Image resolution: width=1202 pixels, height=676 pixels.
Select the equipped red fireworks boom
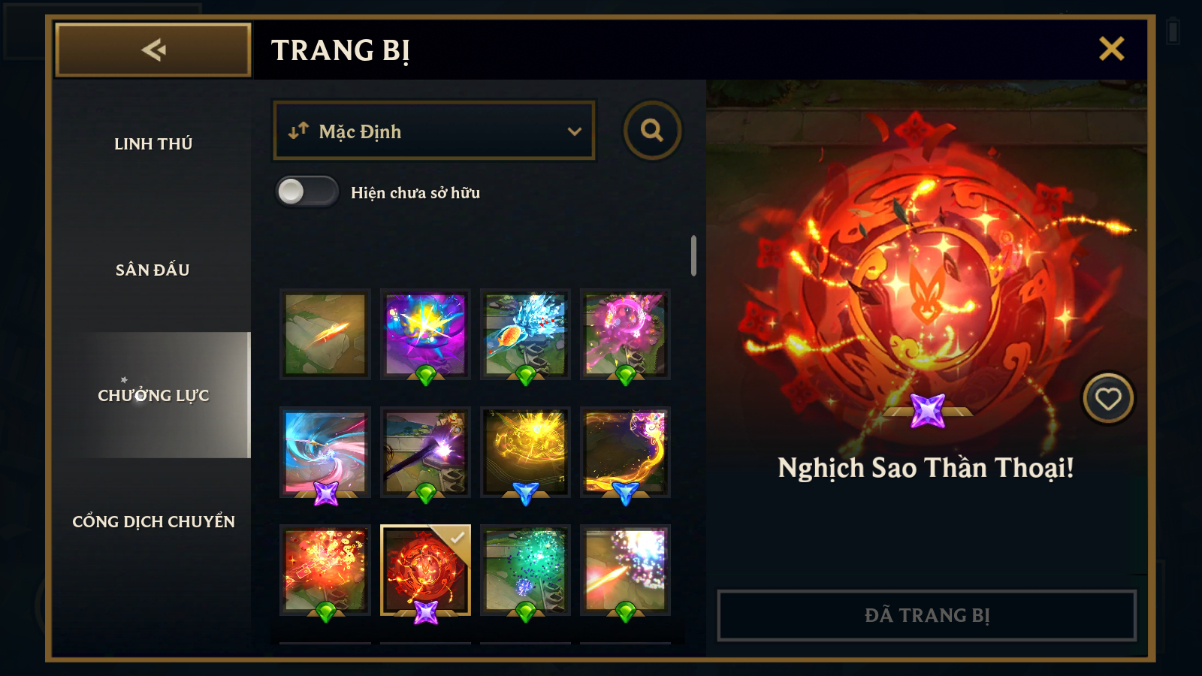(426, 570)
